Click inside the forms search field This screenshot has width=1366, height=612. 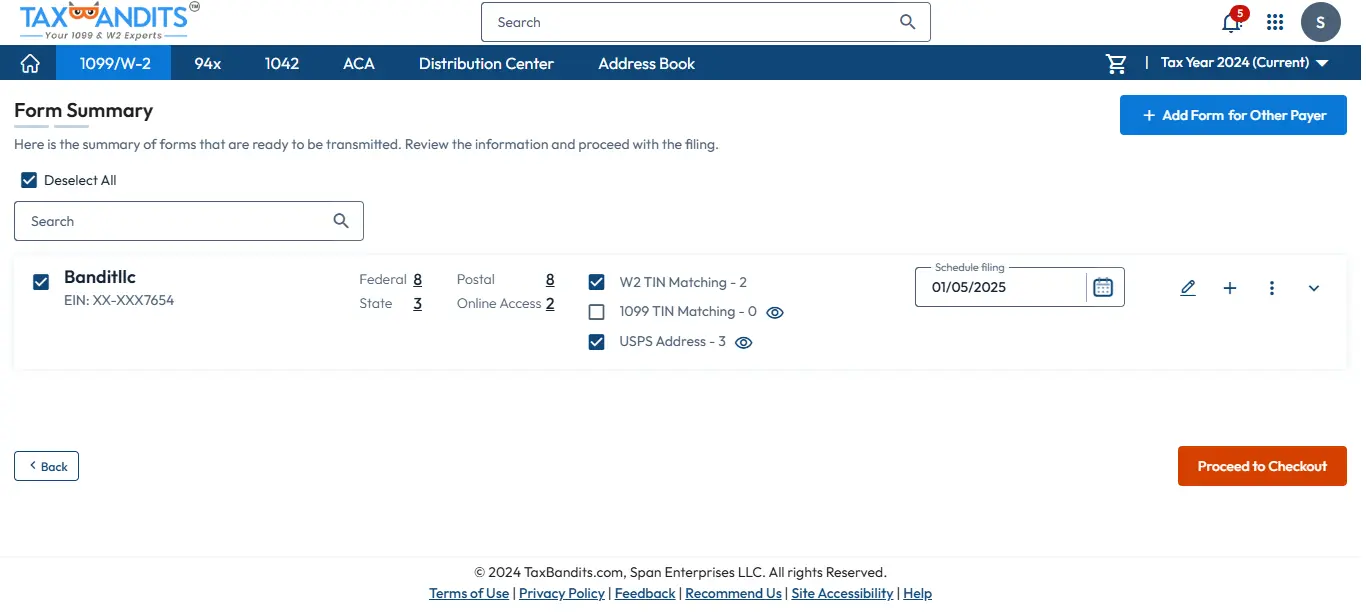[170, 220]
